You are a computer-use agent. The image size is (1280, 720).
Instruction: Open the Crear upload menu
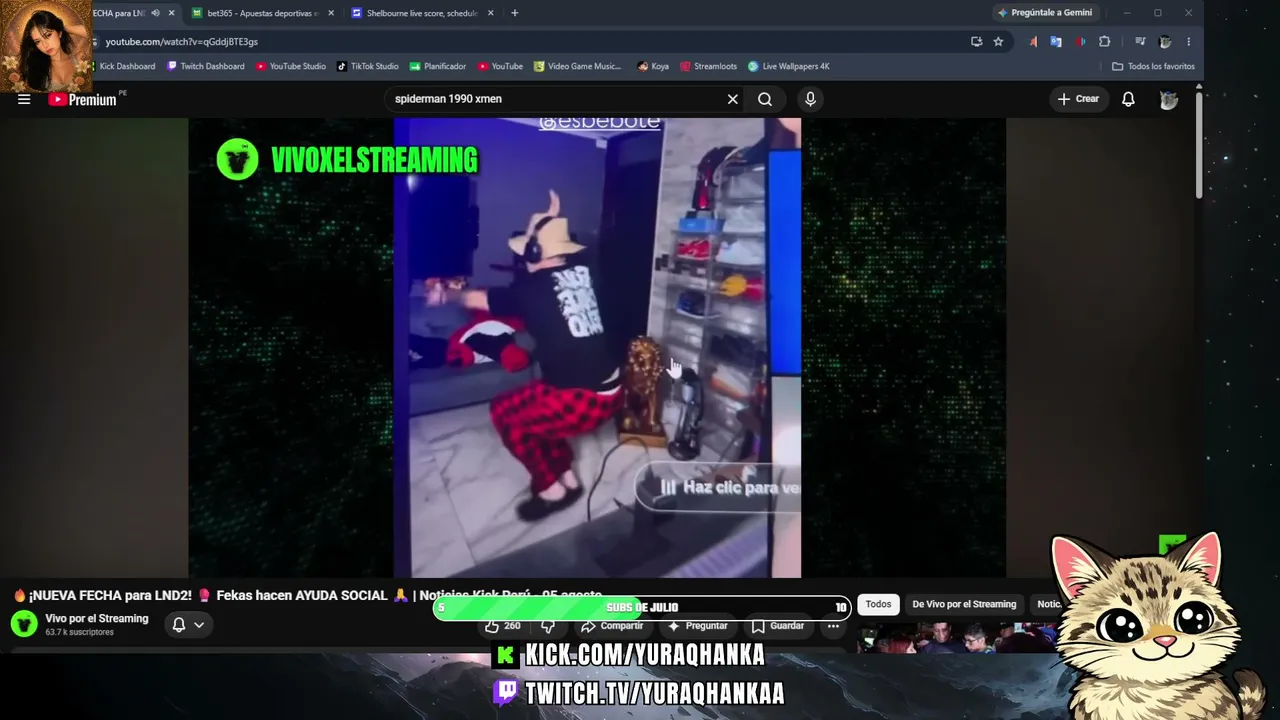tap(1078, 99)
